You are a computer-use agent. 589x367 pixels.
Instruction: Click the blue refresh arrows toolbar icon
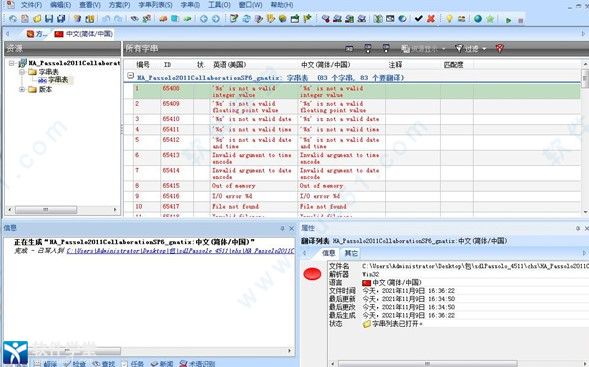coord(246,18)
